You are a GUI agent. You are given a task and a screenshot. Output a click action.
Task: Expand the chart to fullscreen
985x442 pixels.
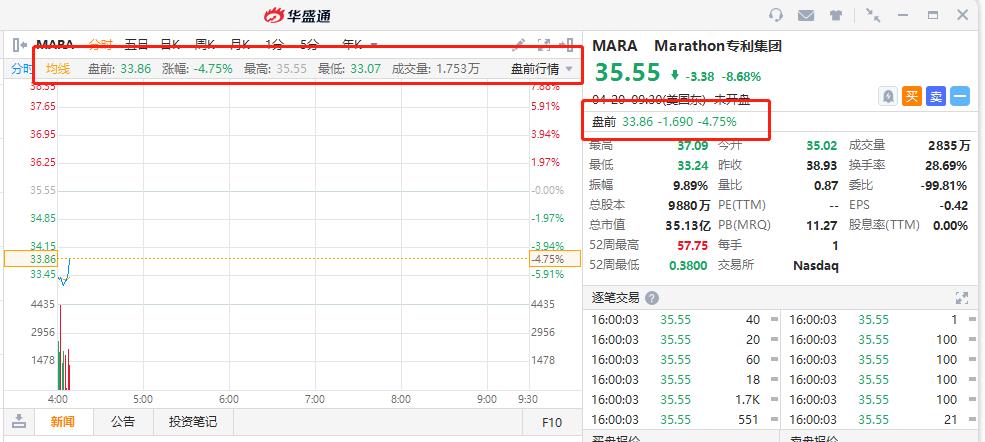pyautogui.click(x=544, y=45)
